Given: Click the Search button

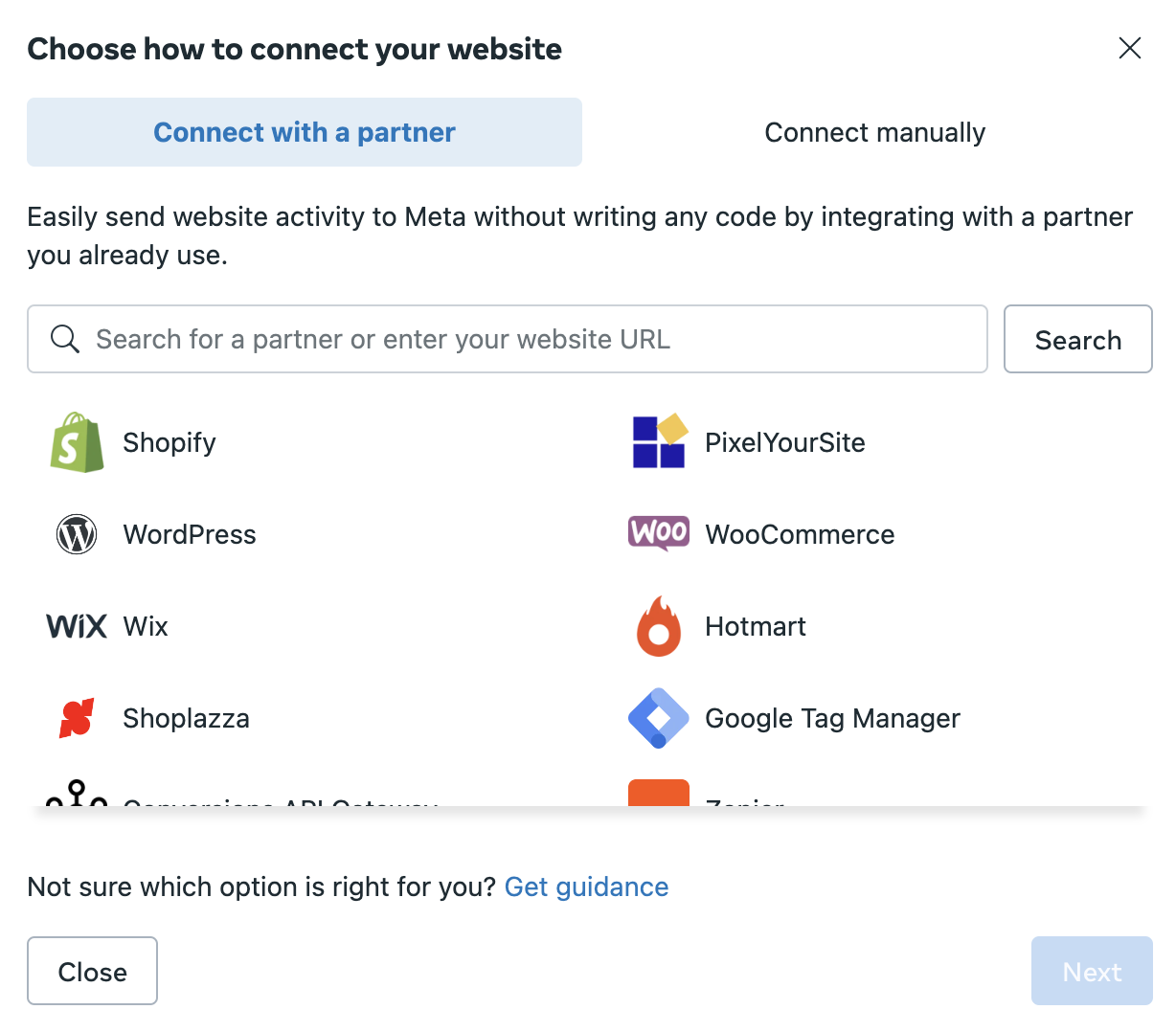Looking at the screenshot, I should click(x=1078, y=339).
